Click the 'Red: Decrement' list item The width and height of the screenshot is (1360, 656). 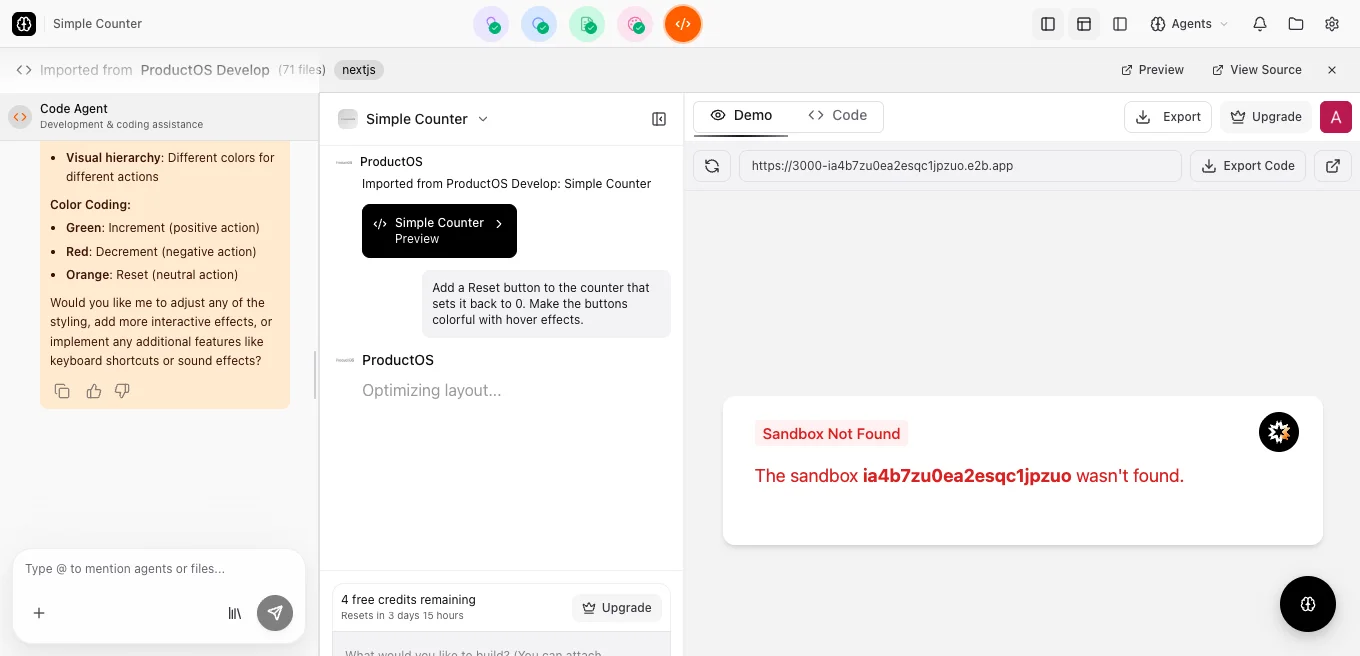pos(161,252)
